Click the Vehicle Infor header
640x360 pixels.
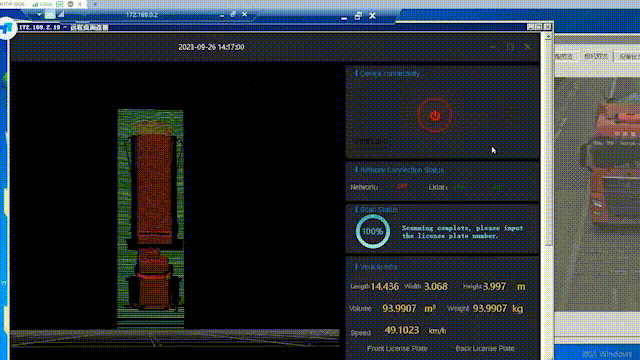pos(379,267)
